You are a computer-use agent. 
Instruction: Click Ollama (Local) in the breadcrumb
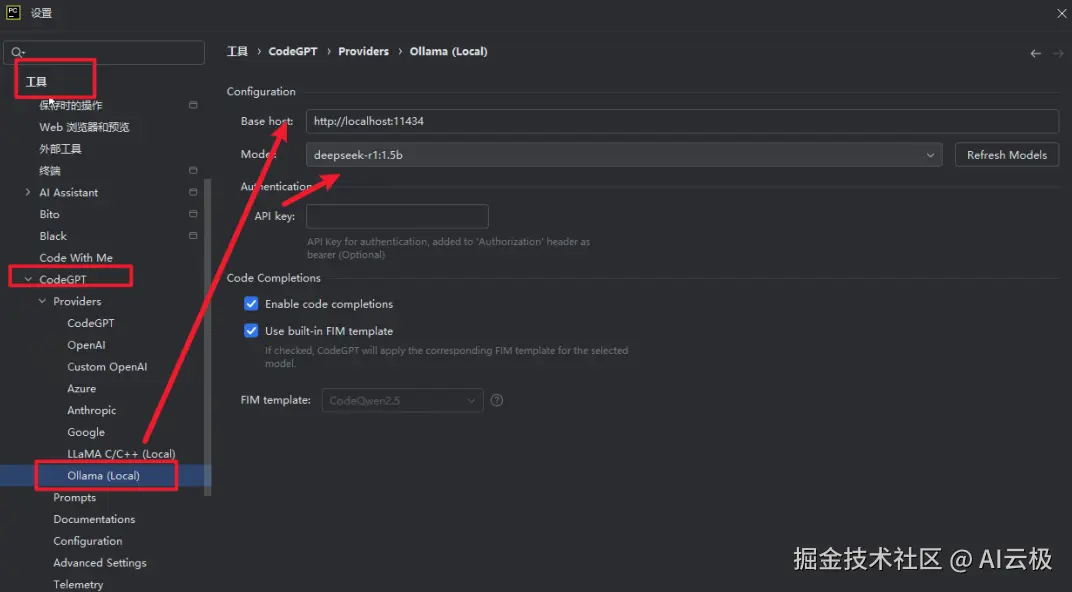448,51
